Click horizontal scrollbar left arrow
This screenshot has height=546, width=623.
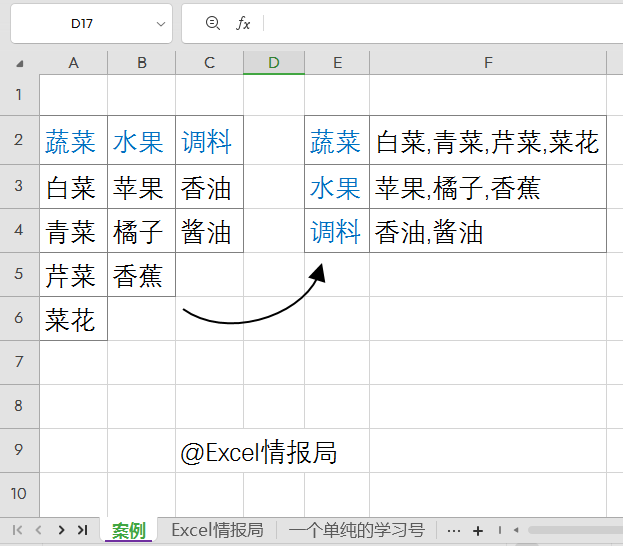pos(516,530)
